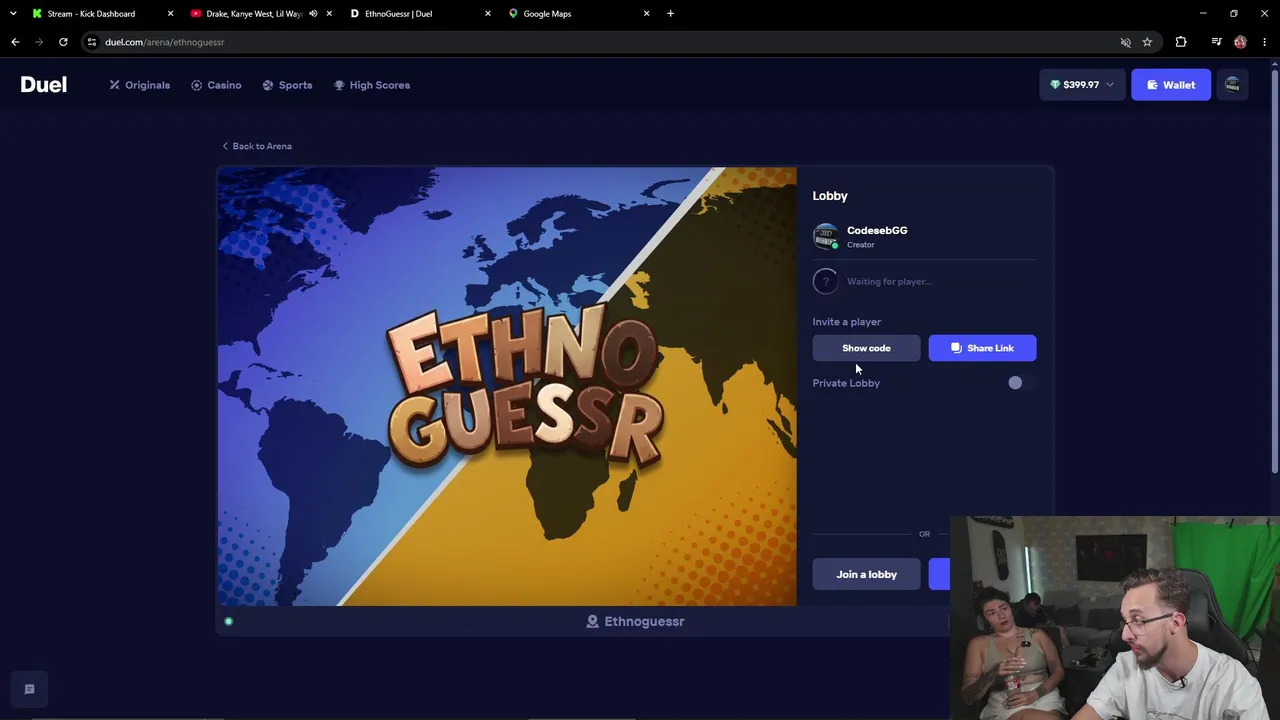1280x720 pixels.
Task: Open the Wallet
Action: click(1171, 85)
